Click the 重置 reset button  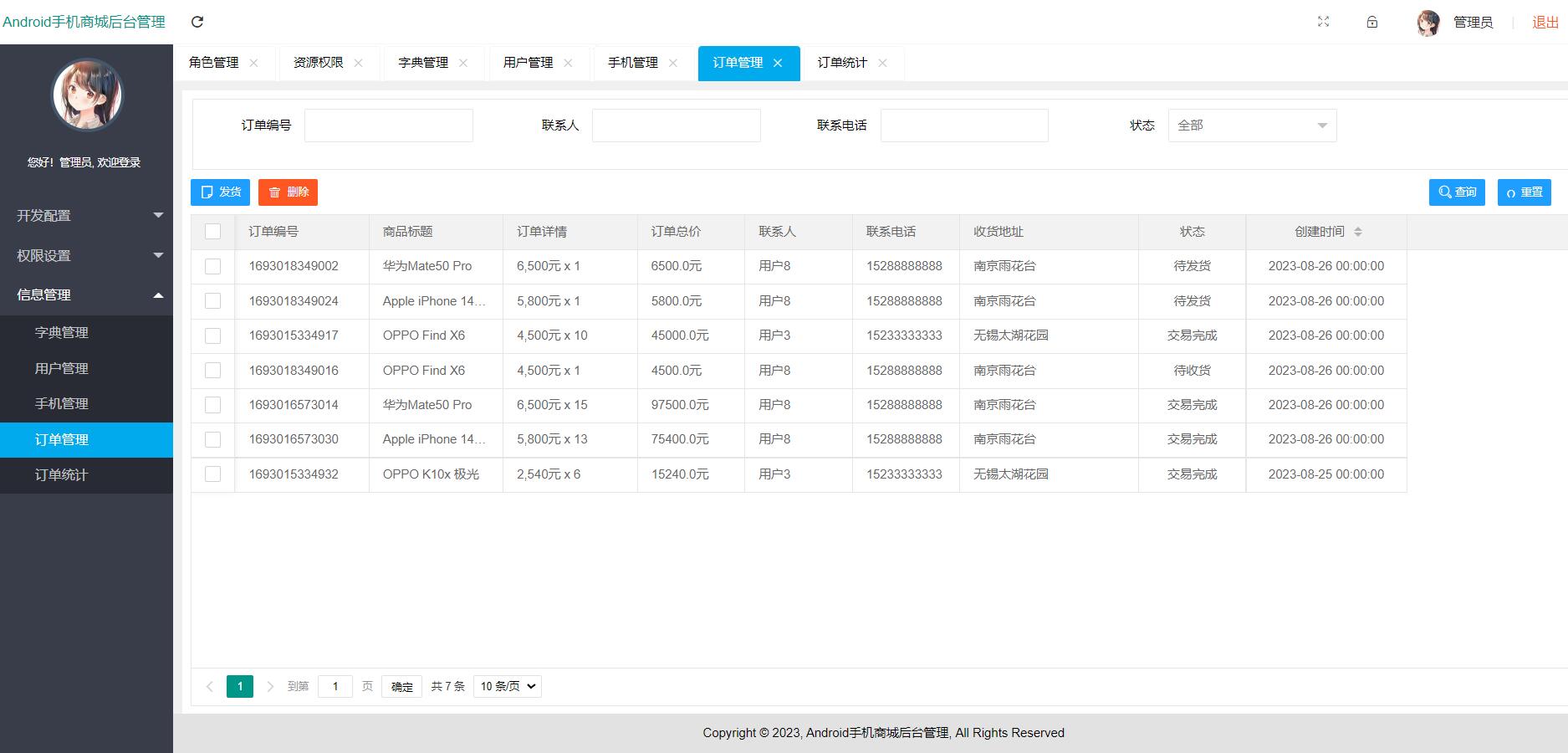[x=1525, y=192]
